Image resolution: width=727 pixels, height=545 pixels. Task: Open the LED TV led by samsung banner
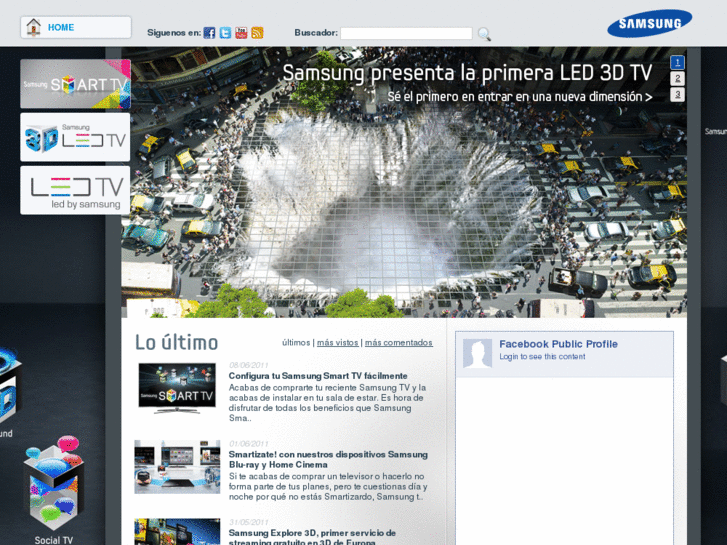pyautogui.click(x=75, y=191)
